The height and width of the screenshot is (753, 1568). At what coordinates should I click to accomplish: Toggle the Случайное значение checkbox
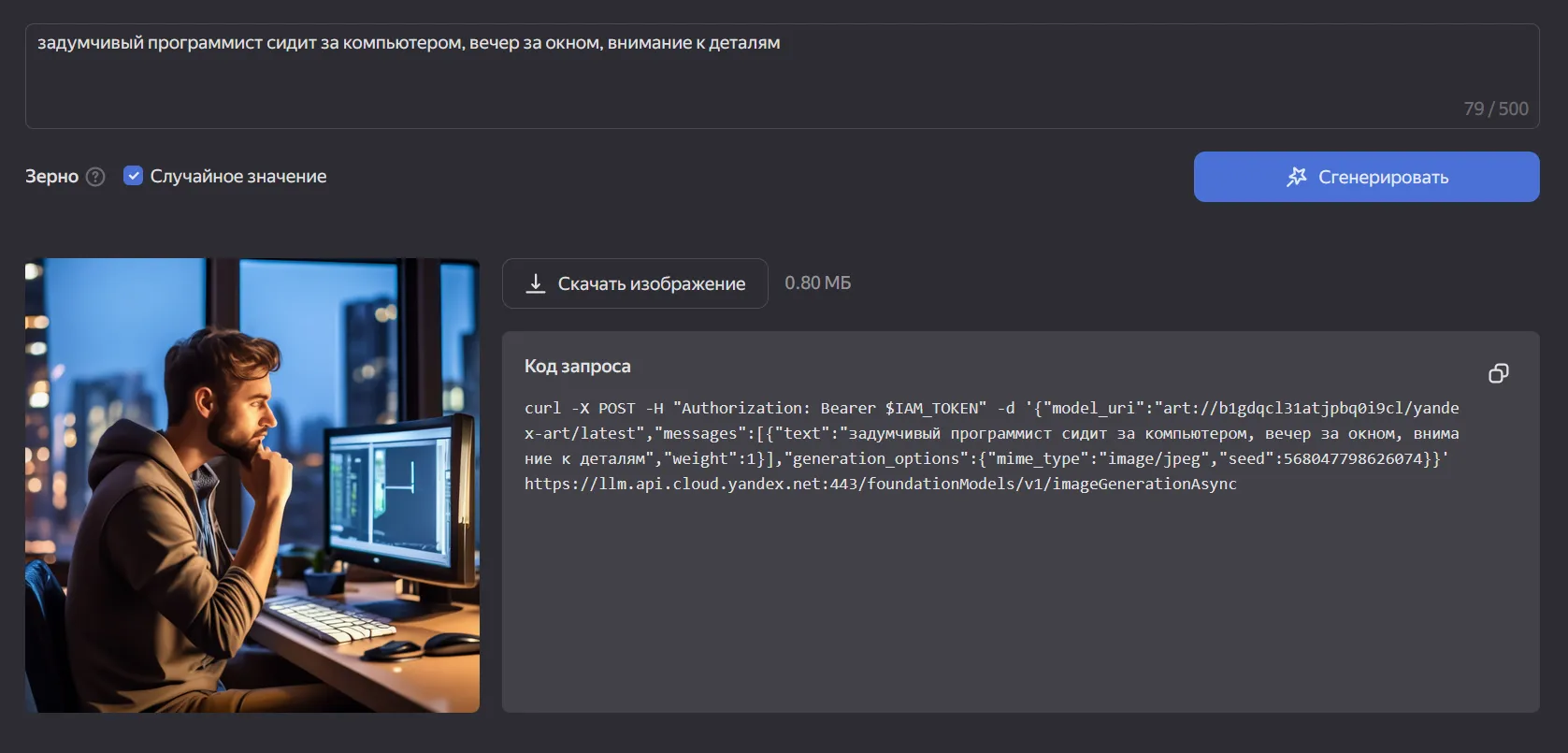coord(133,176)
